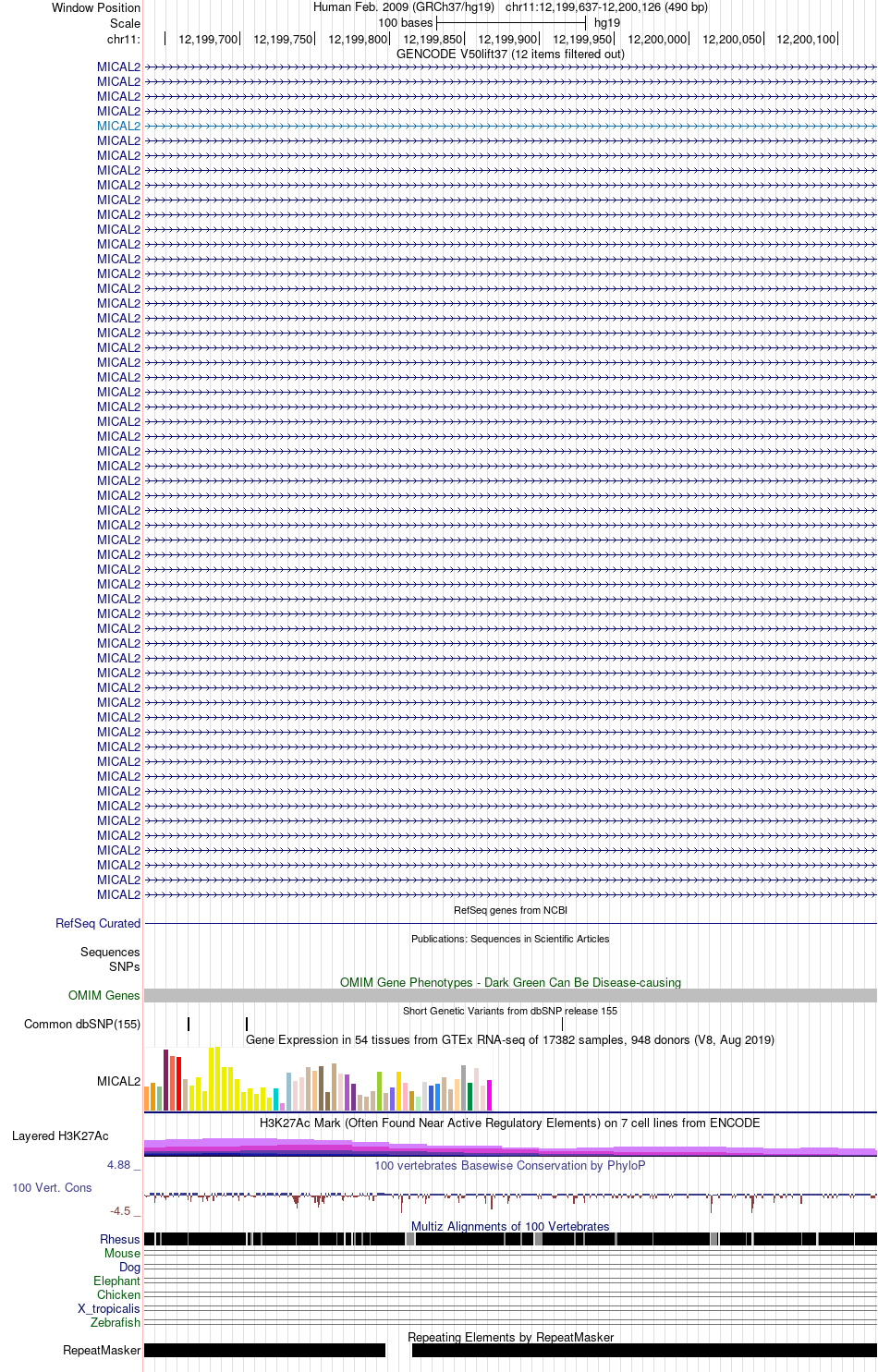Click the GENCODE V50lift37 track title

(510, 54)
